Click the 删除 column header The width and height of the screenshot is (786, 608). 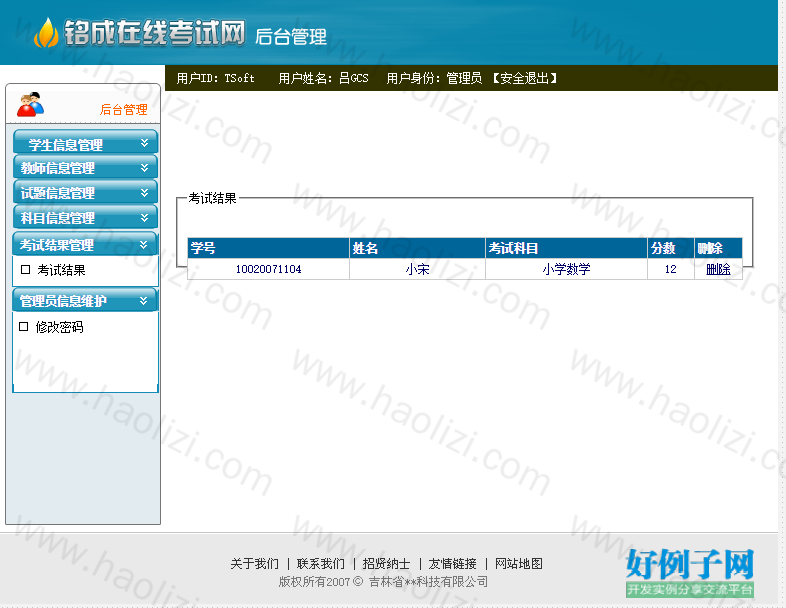pos(718,248)
